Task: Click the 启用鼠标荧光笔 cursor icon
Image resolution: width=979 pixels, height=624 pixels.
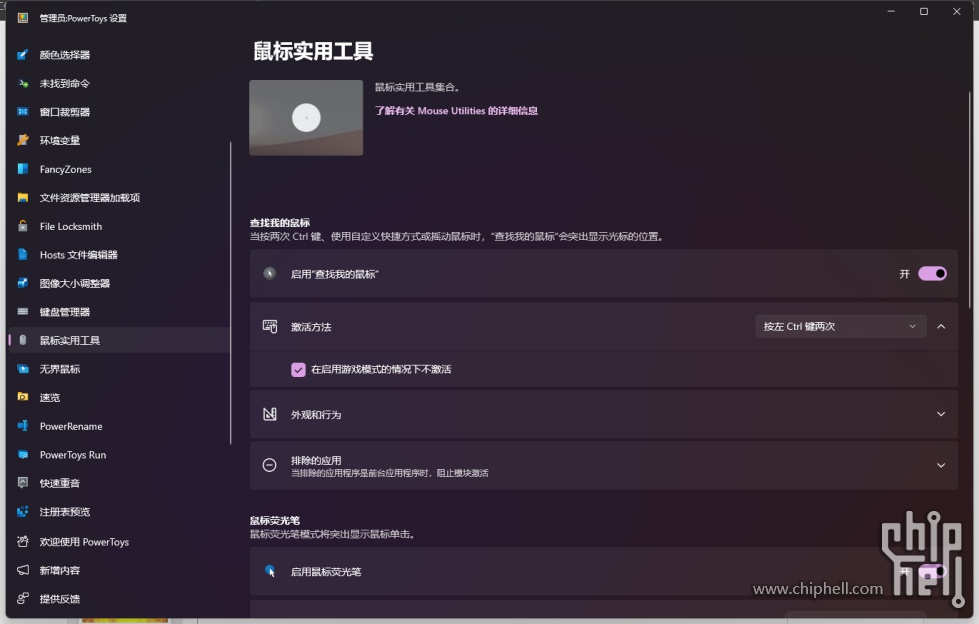Action: 270,571
